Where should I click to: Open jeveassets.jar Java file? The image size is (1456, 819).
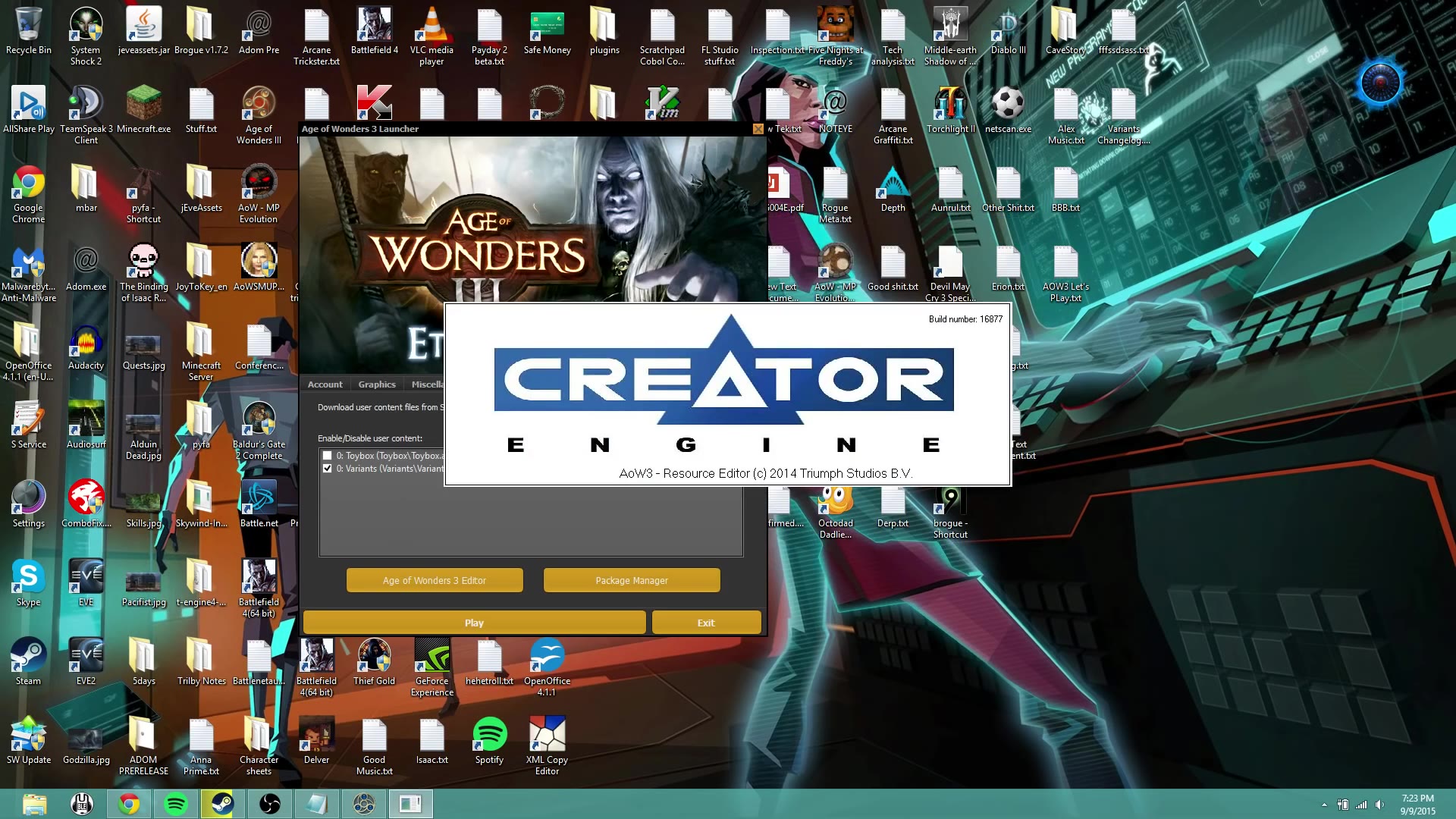(x=143, y=32)
